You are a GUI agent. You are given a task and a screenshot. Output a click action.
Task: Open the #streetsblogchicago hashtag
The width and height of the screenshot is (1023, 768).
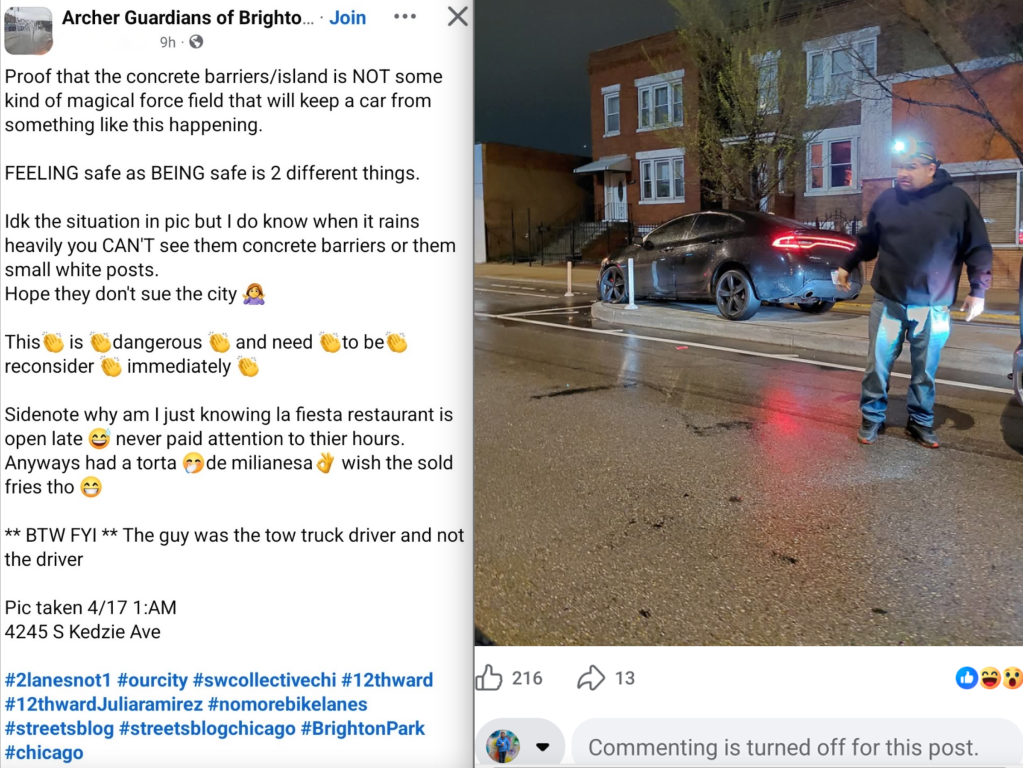[207, 728]
